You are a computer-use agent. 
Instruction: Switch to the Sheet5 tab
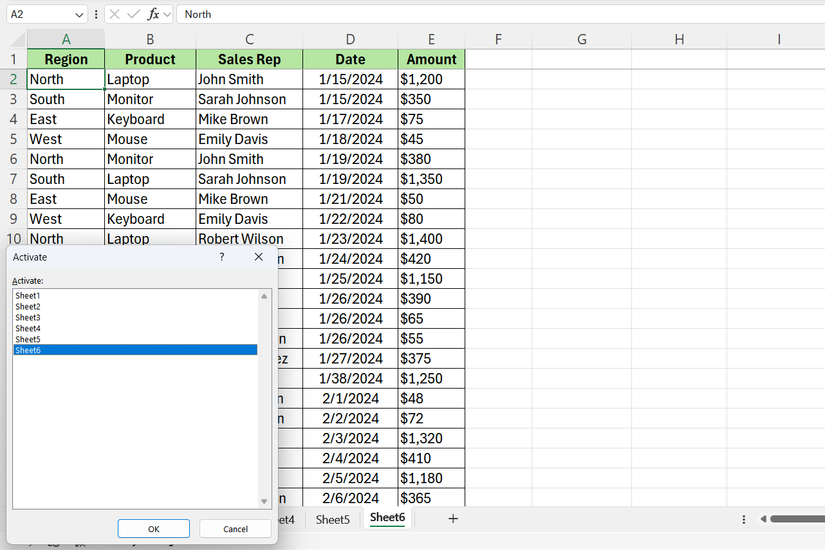pyautogui.click(x=333, y=519)
